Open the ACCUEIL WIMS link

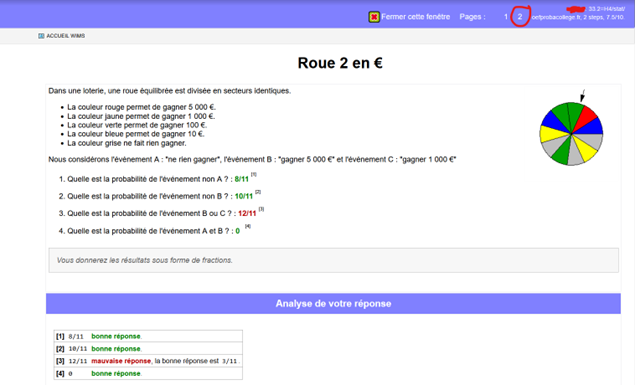66,36
